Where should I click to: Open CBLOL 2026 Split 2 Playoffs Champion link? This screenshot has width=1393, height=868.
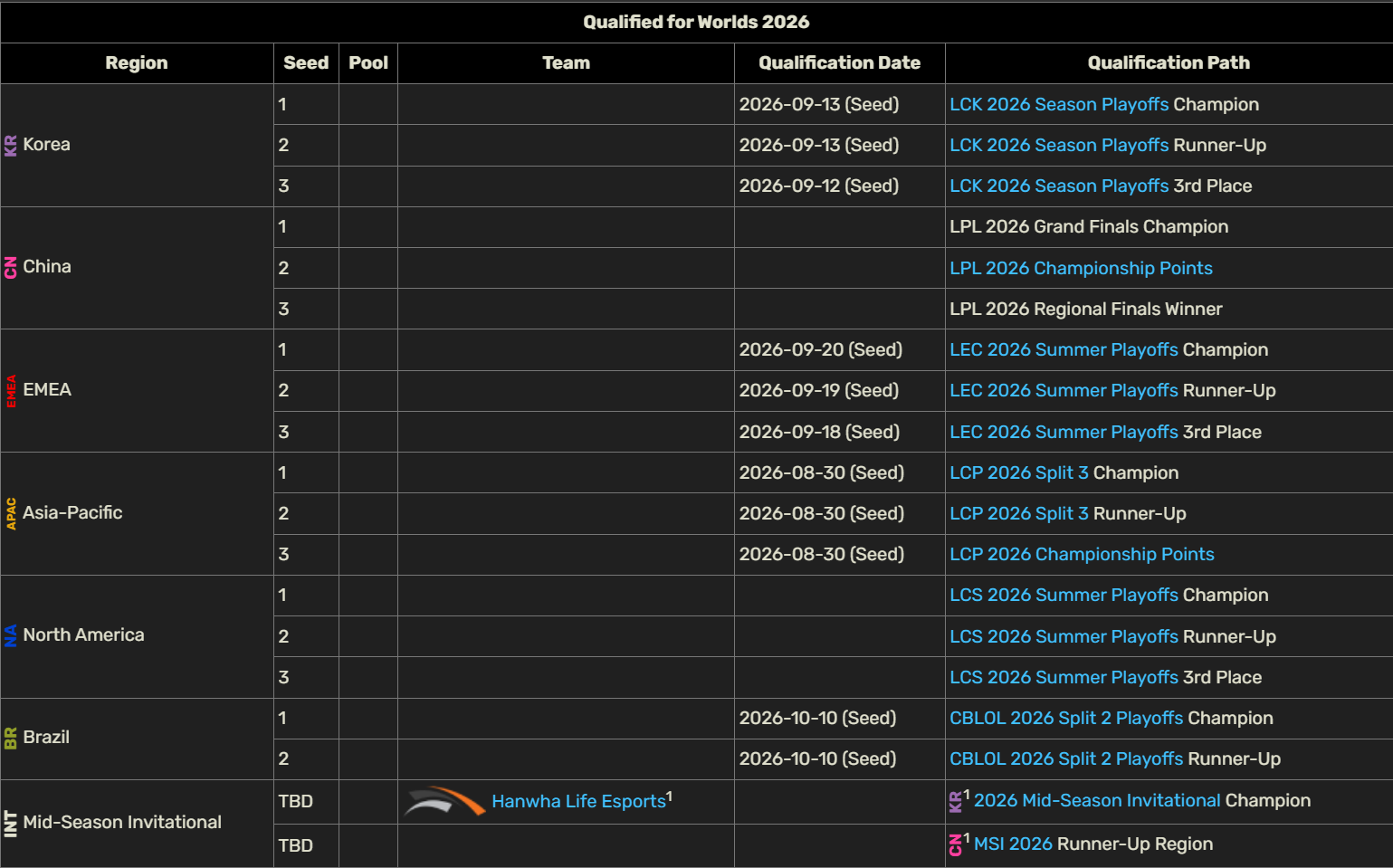(1066, 718)
